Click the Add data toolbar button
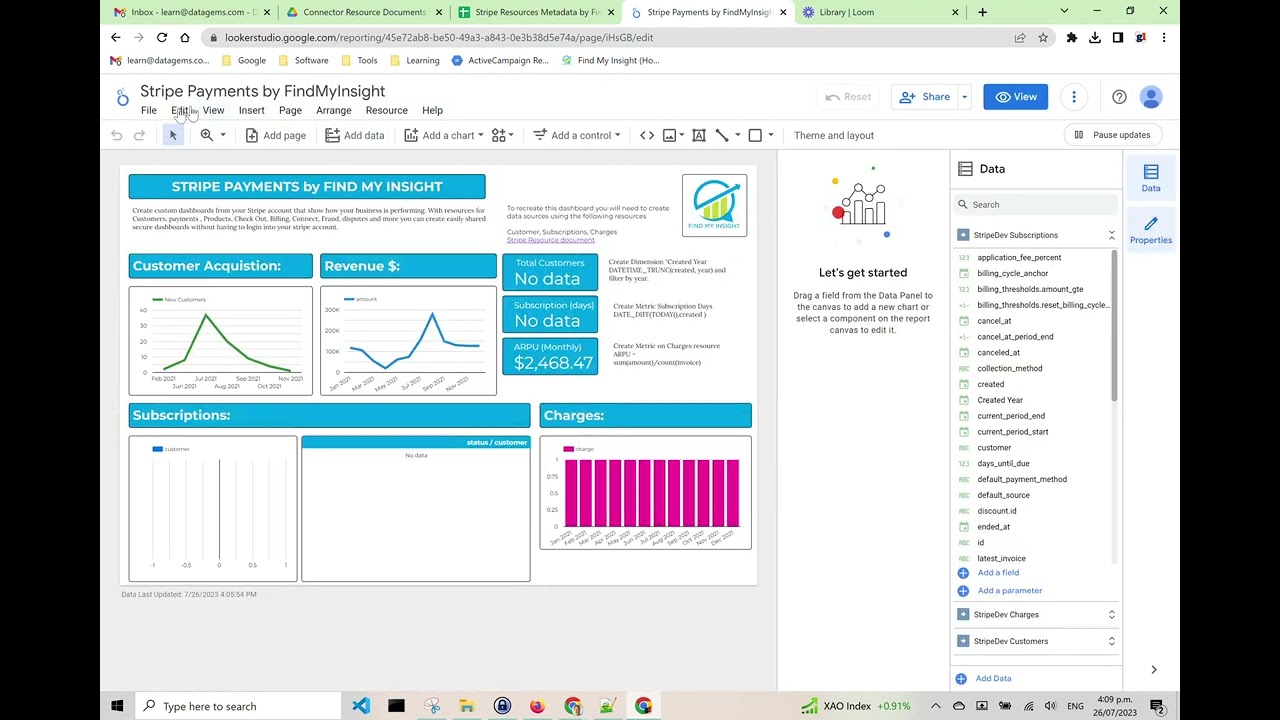This screenshot has width=1280, height=720. pyautogui.click(x=355, y=135)
